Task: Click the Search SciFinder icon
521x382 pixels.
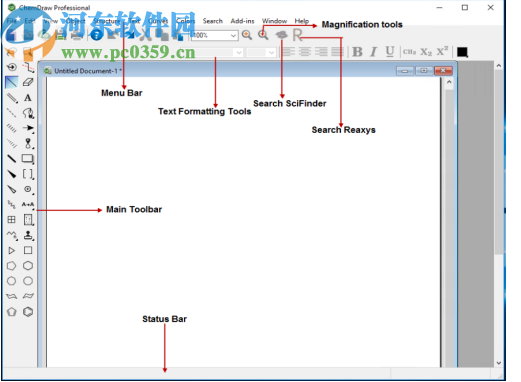Action: pyautogui.click(x=282, y=35)
